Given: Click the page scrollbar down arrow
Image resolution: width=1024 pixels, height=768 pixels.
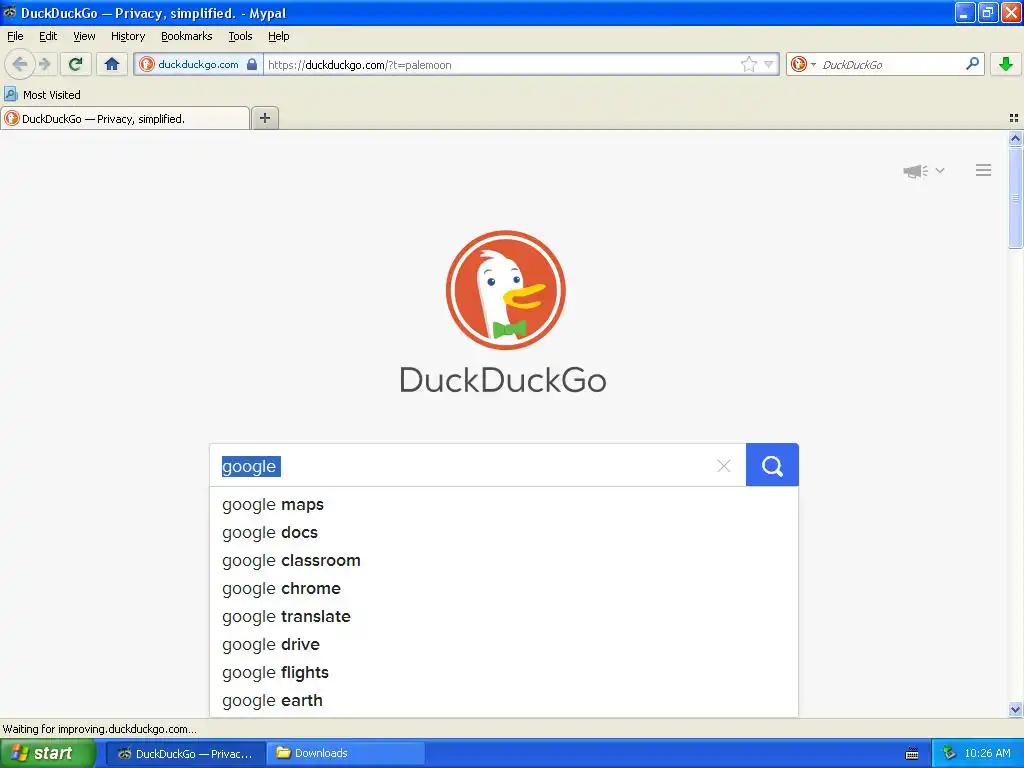Looking at the screenshot, I should click(1015, 709).
